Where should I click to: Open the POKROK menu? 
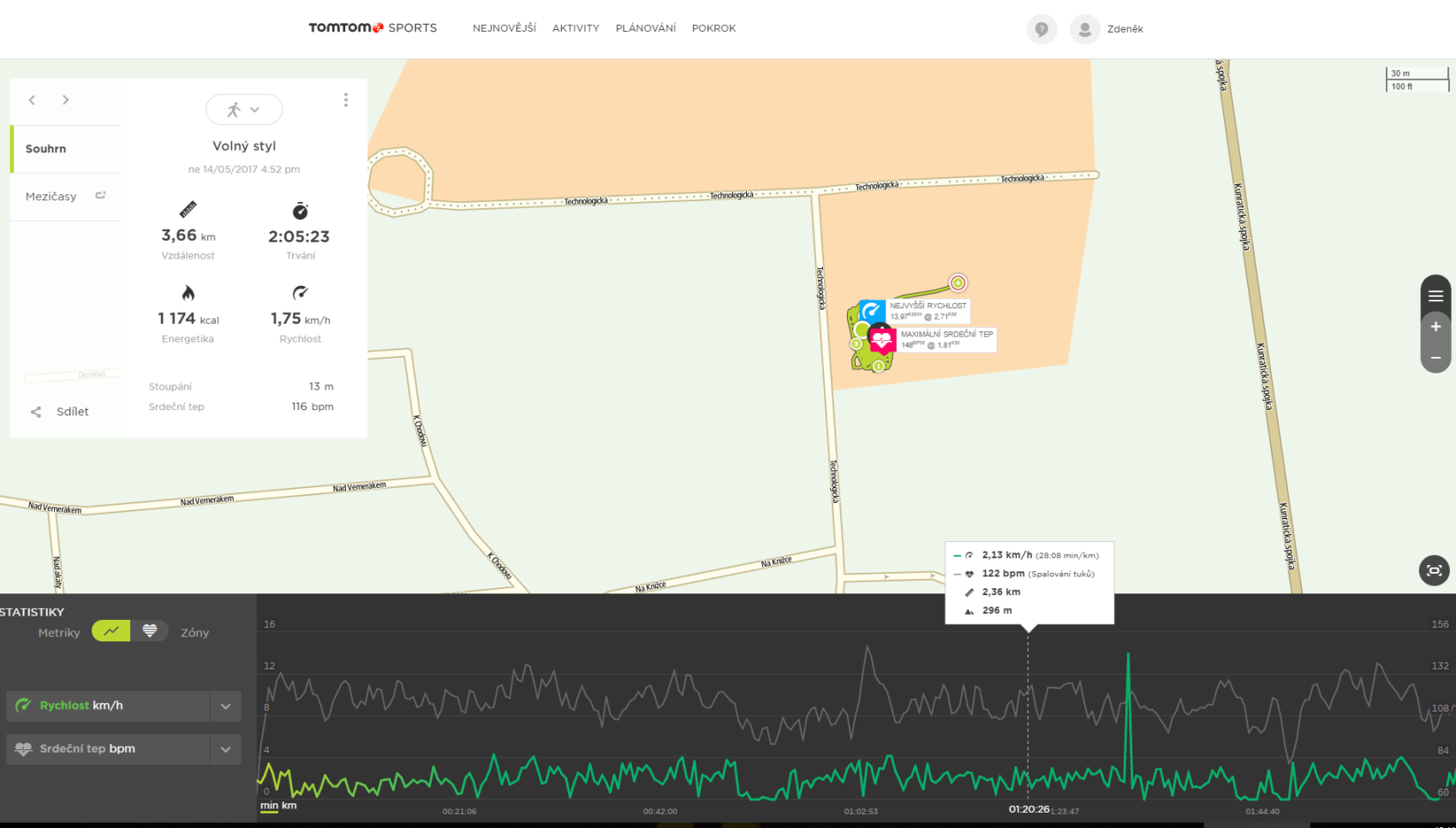pyautogui.click(x=714, y=28)
